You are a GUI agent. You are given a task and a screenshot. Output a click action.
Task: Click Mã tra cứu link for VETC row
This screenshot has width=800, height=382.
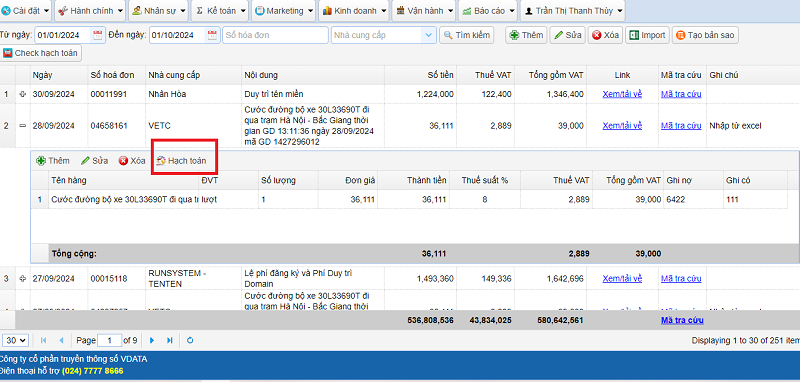(681, 125)
